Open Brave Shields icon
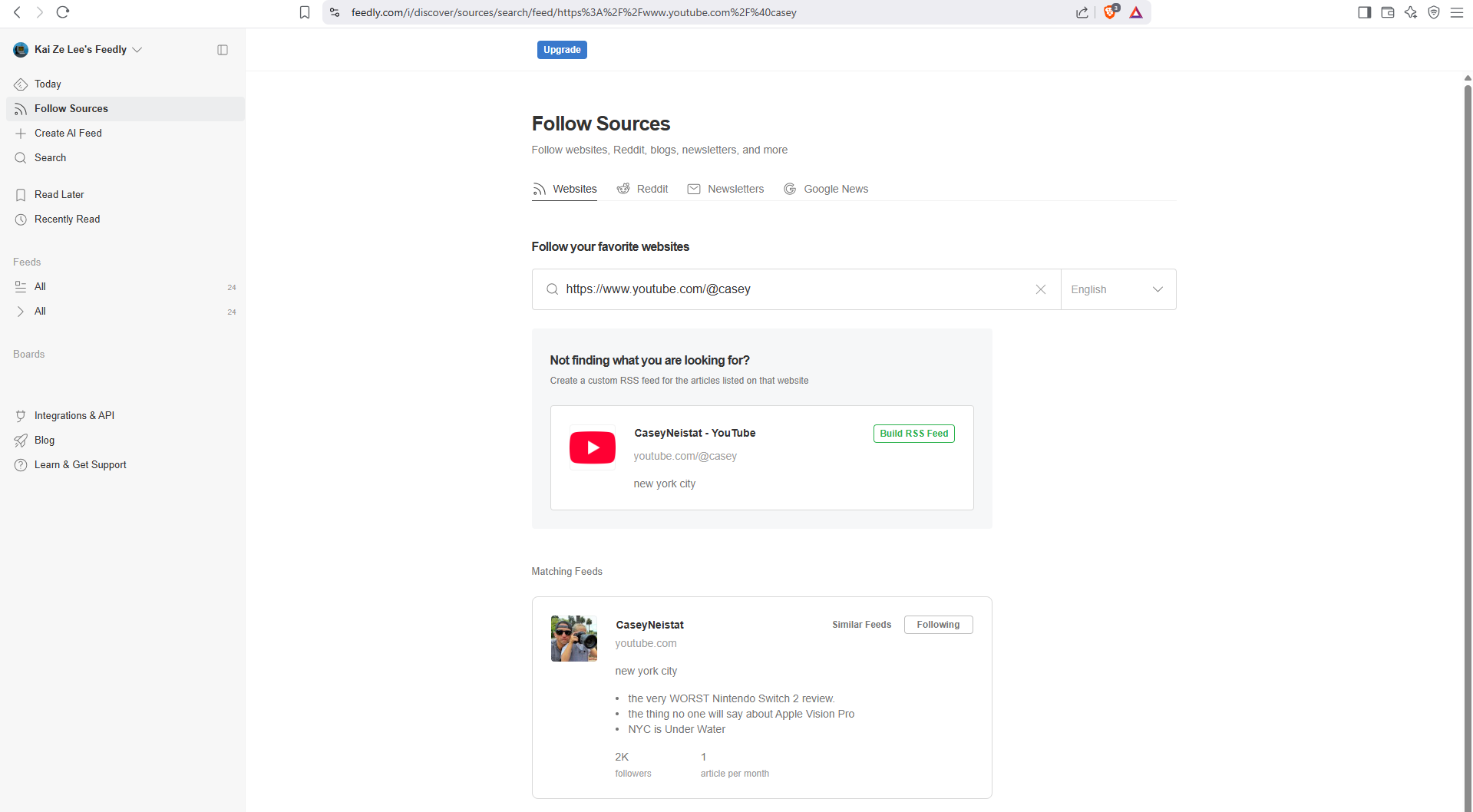This screenshot has height=812, width=1473. point(1111,12)
